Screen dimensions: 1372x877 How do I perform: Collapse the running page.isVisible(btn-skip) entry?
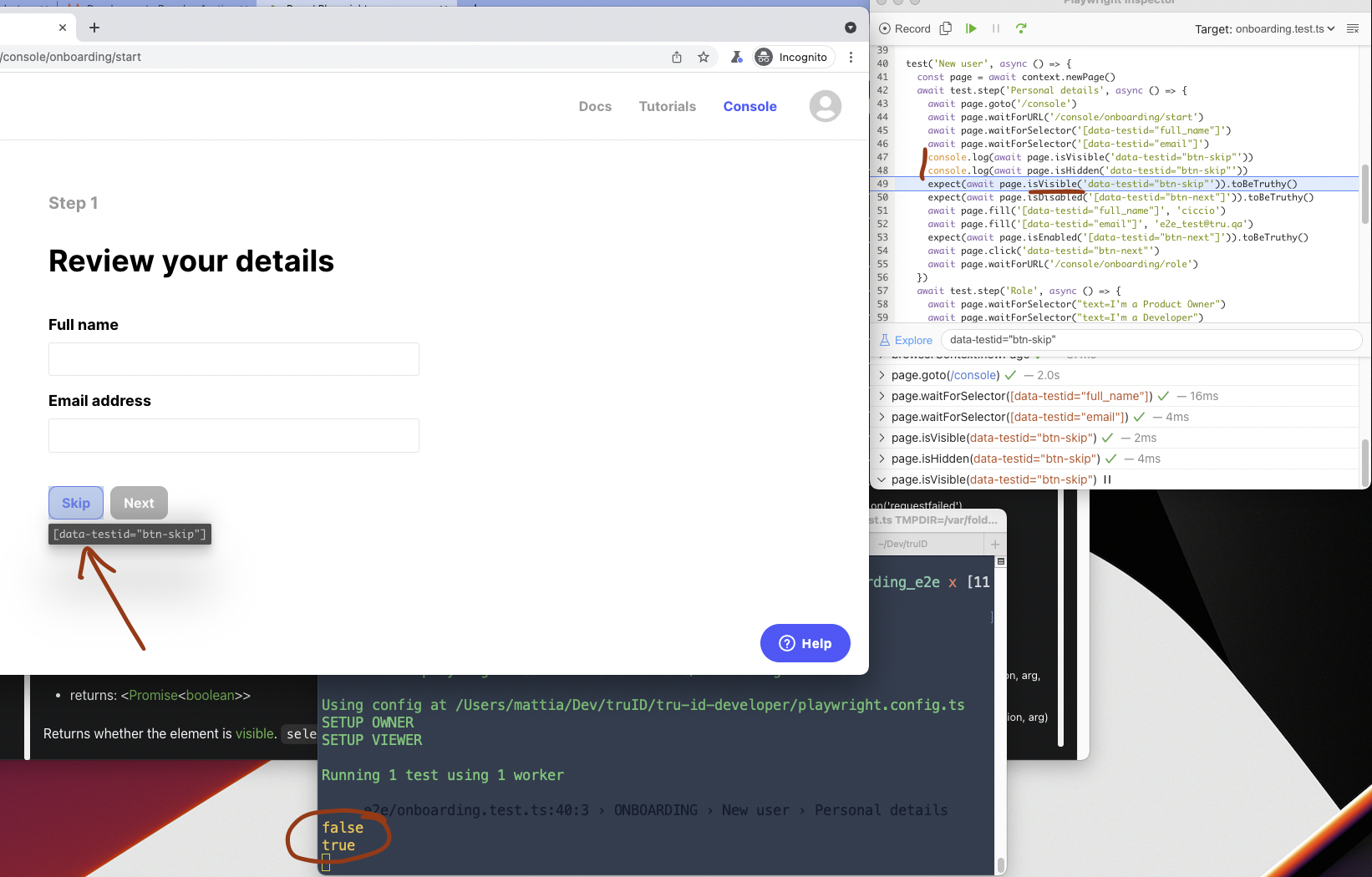pyautogui.click(x=882, y=479)
